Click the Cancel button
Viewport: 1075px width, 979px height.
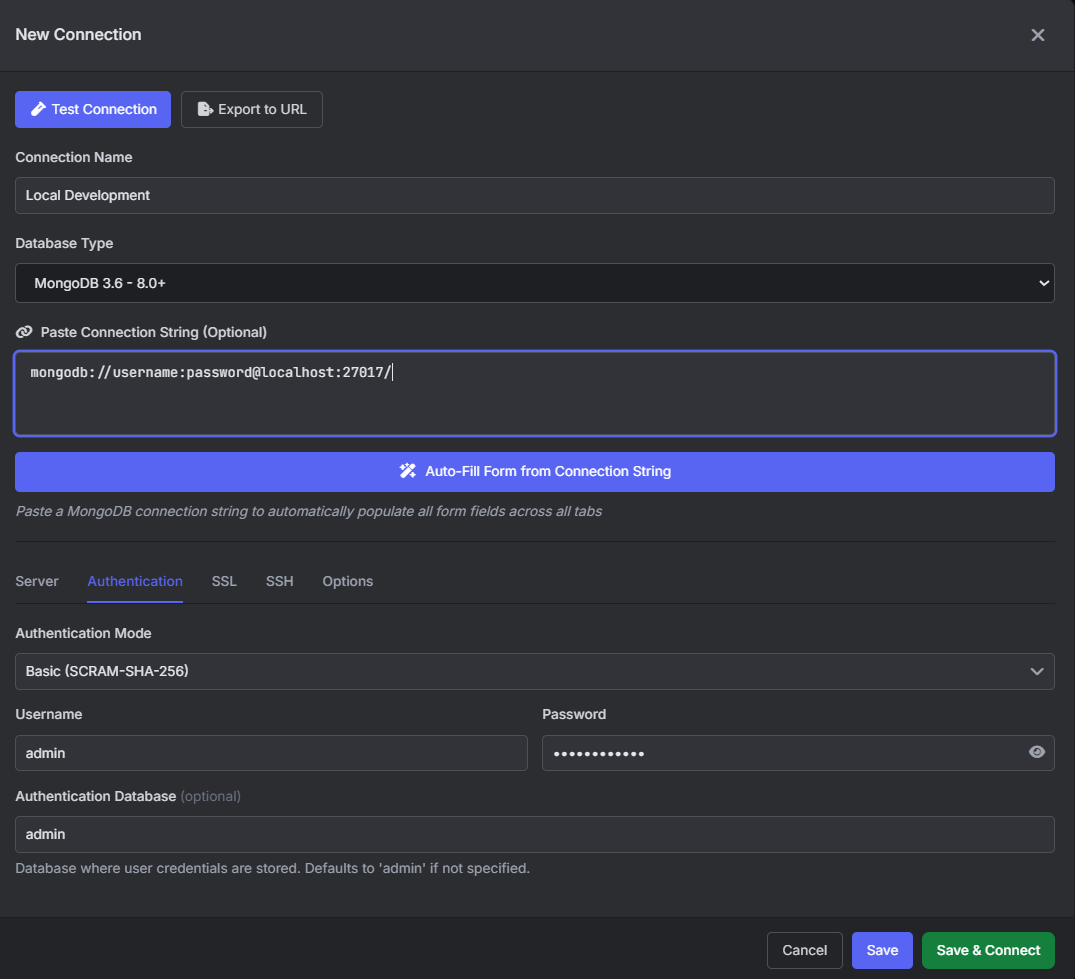[x=805, y=950]
